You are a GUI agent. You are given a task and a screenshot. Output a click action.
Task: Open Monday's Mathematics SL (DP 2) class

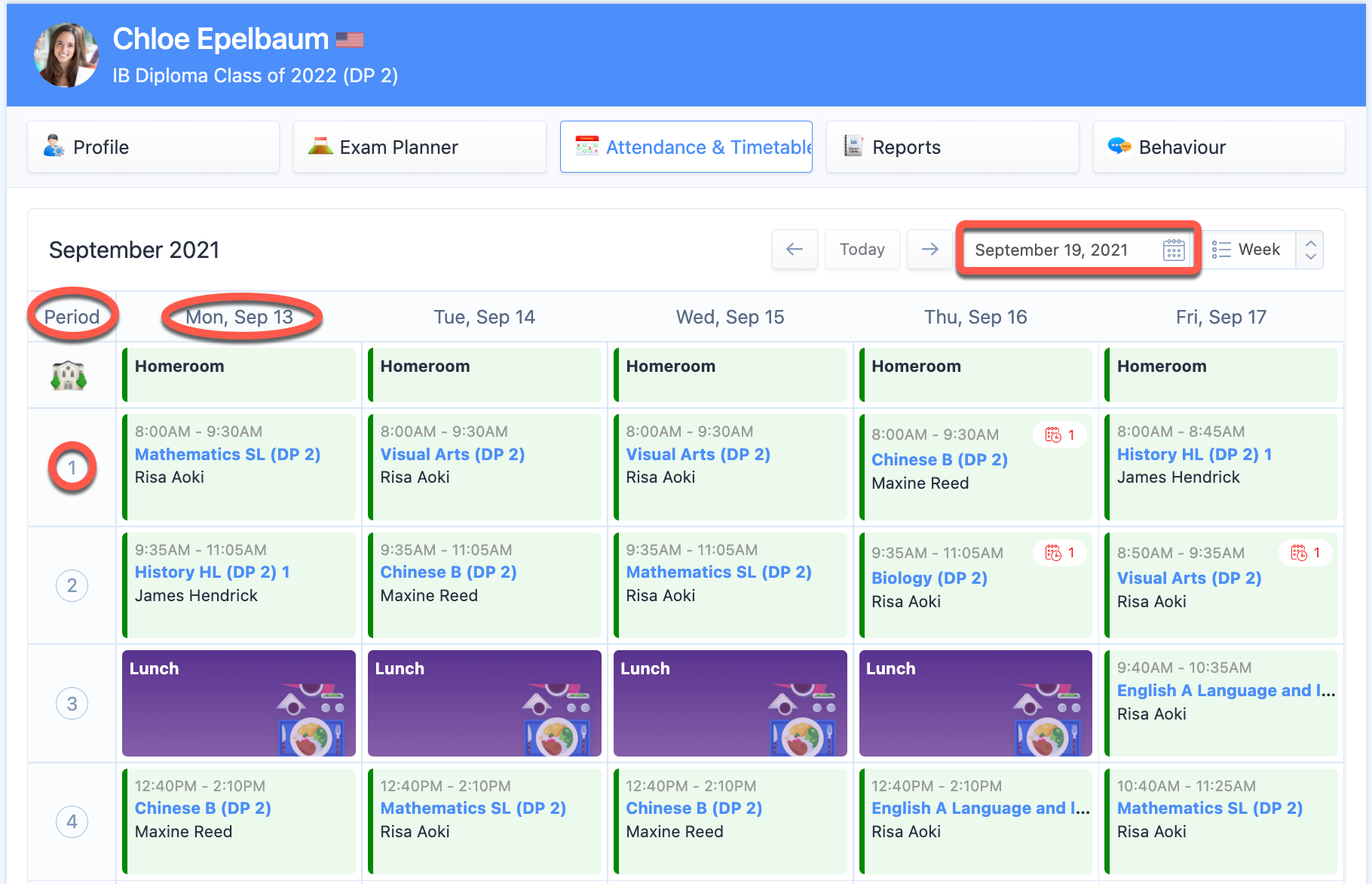coord(228,454)
